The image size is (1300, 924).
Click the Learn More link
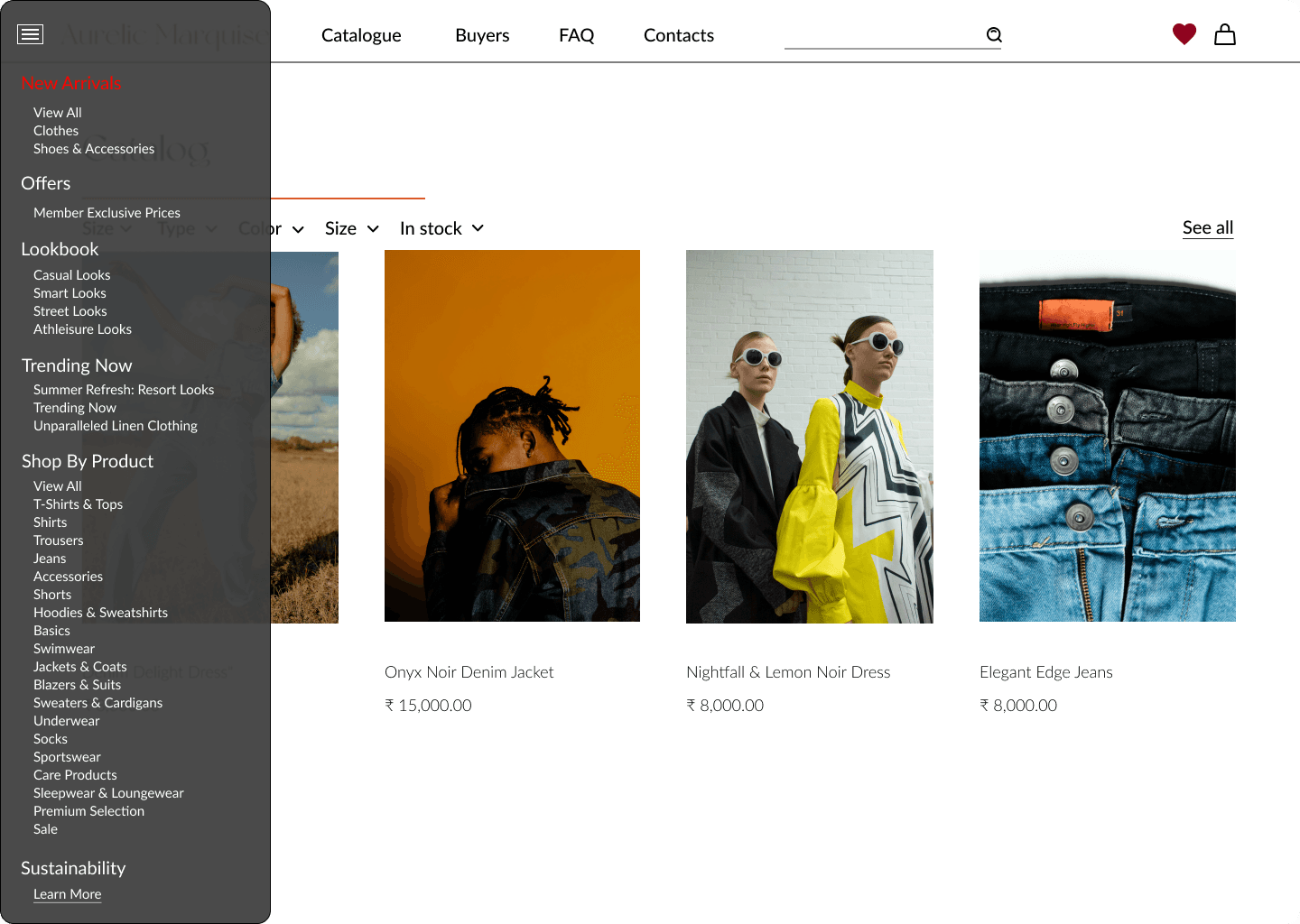67,894
